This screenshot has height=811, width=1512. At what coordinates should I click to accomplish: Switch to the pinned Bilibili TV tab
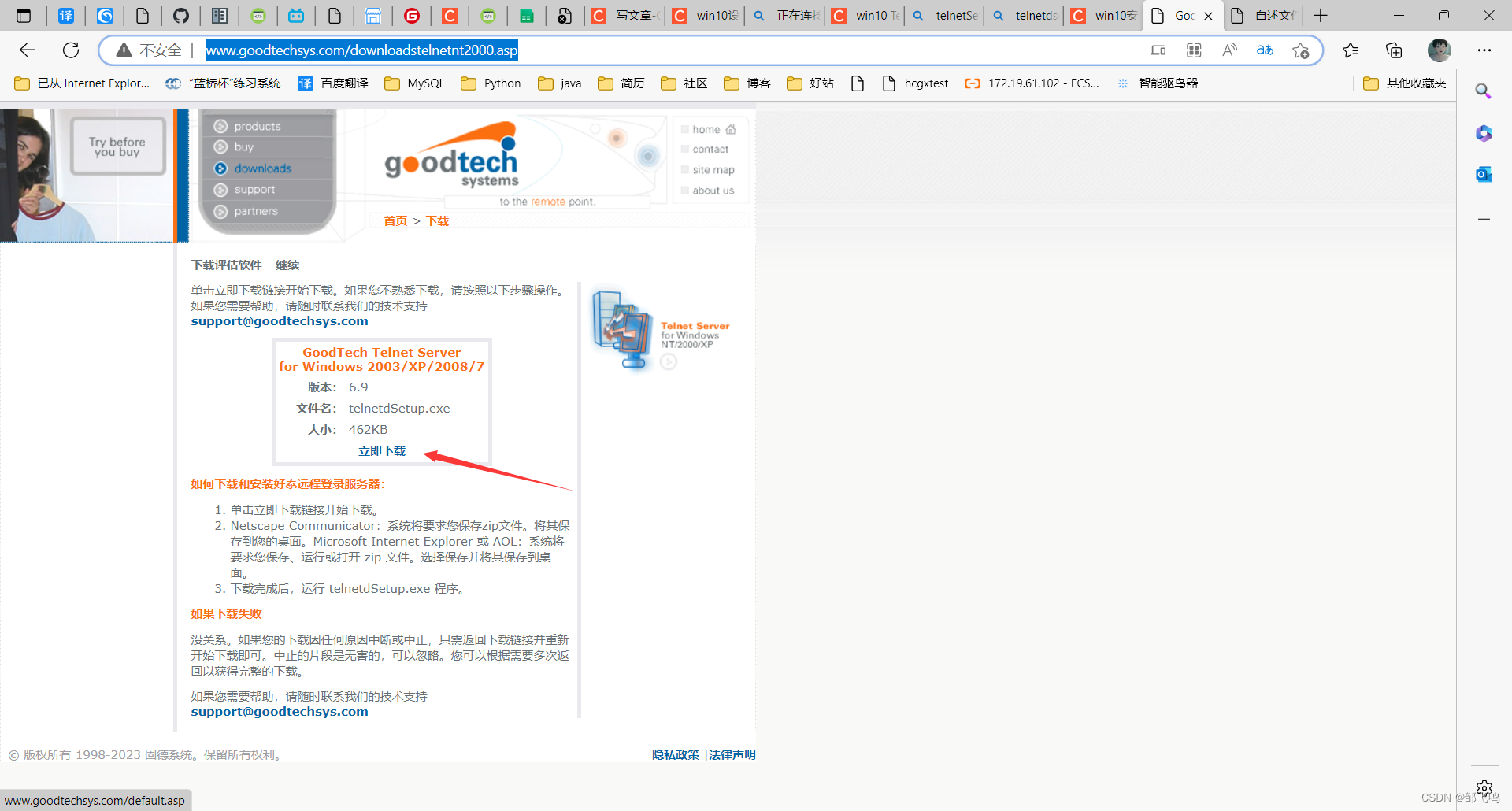click(296, 16)
